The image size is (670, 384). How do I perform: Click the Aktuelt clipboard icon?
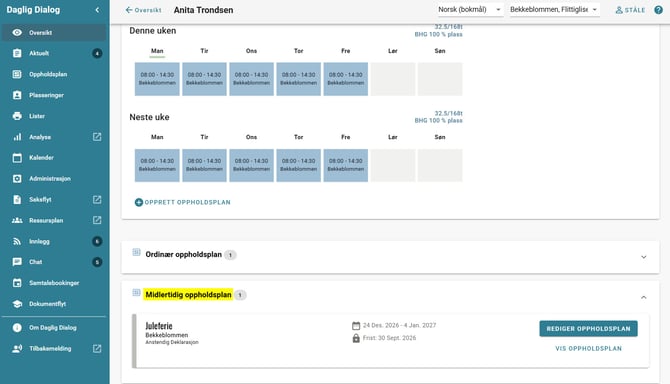(x=17, y=53)
